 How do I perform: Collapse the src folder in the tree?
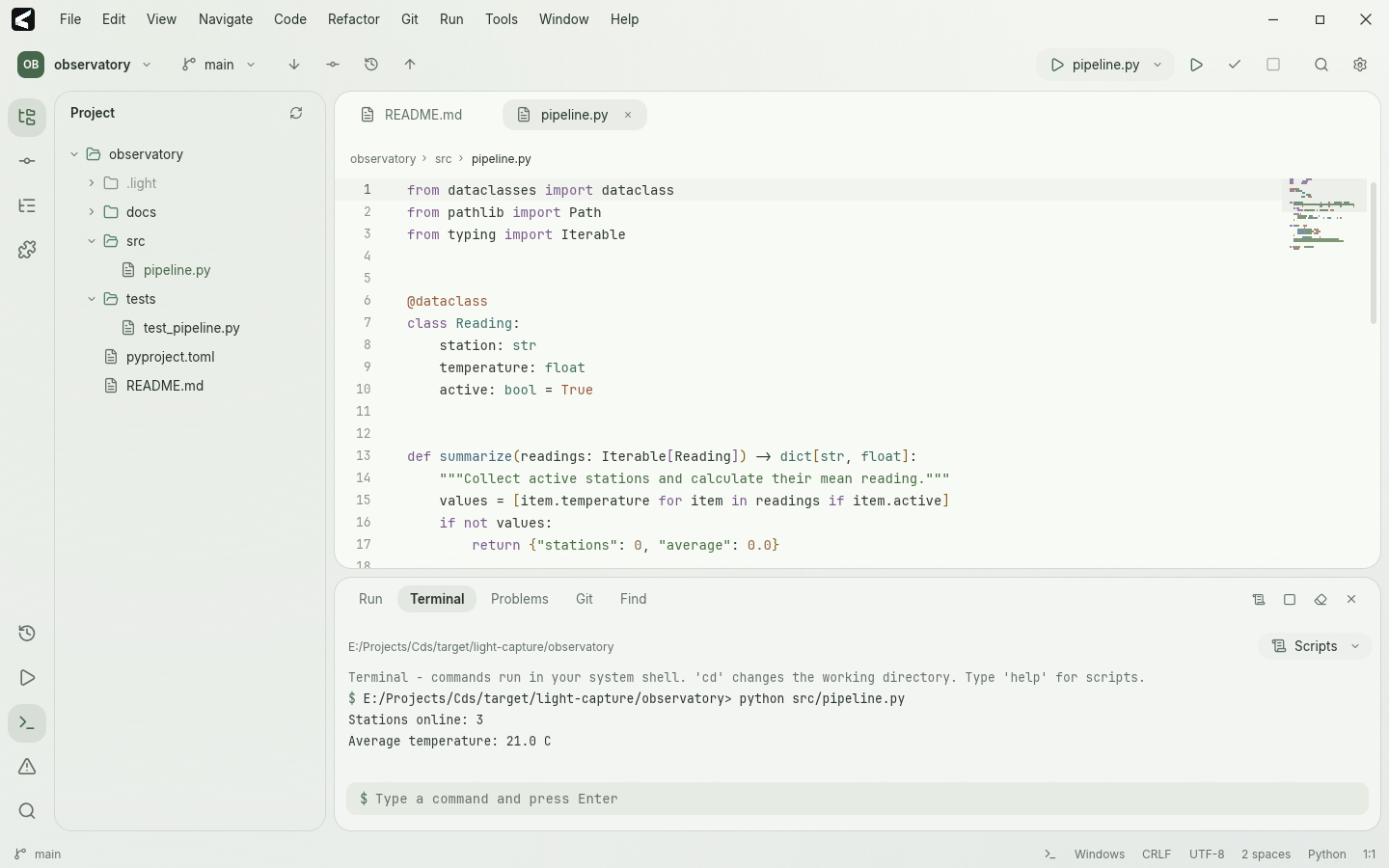[x=92, y=241]
